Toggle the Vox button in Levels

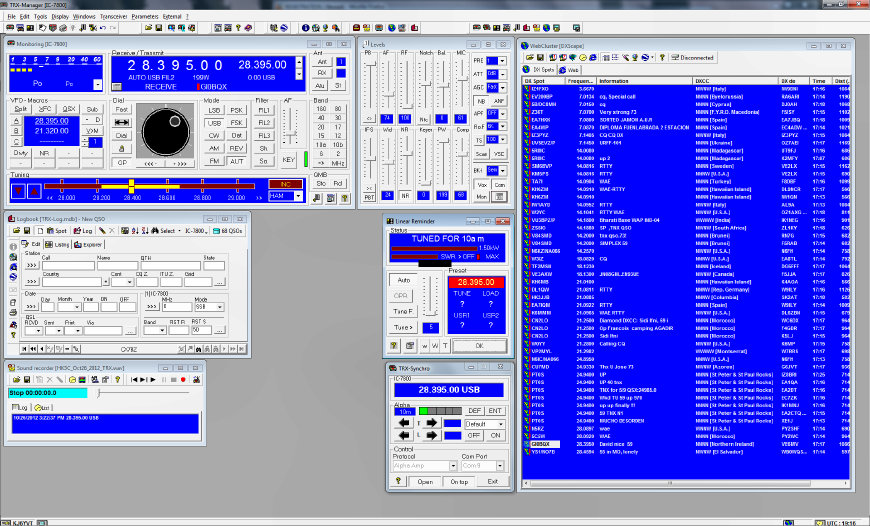tap(481, 184)
